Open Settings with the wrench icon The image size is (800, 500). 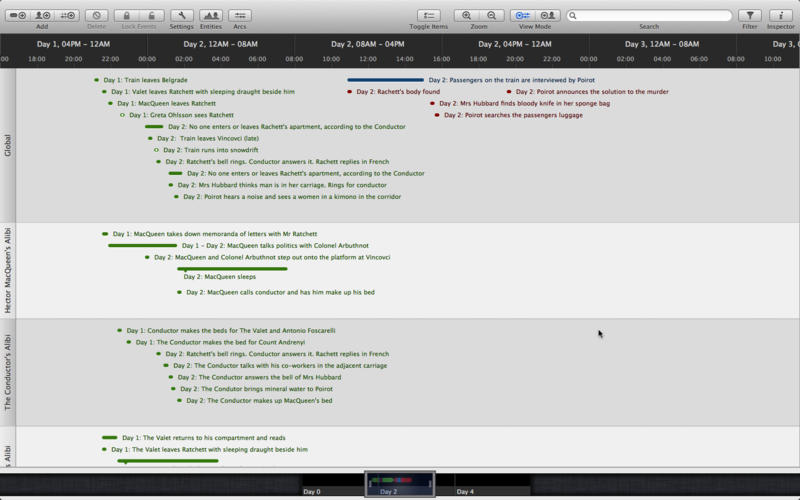pyautogui.click(x=182, y=15)
